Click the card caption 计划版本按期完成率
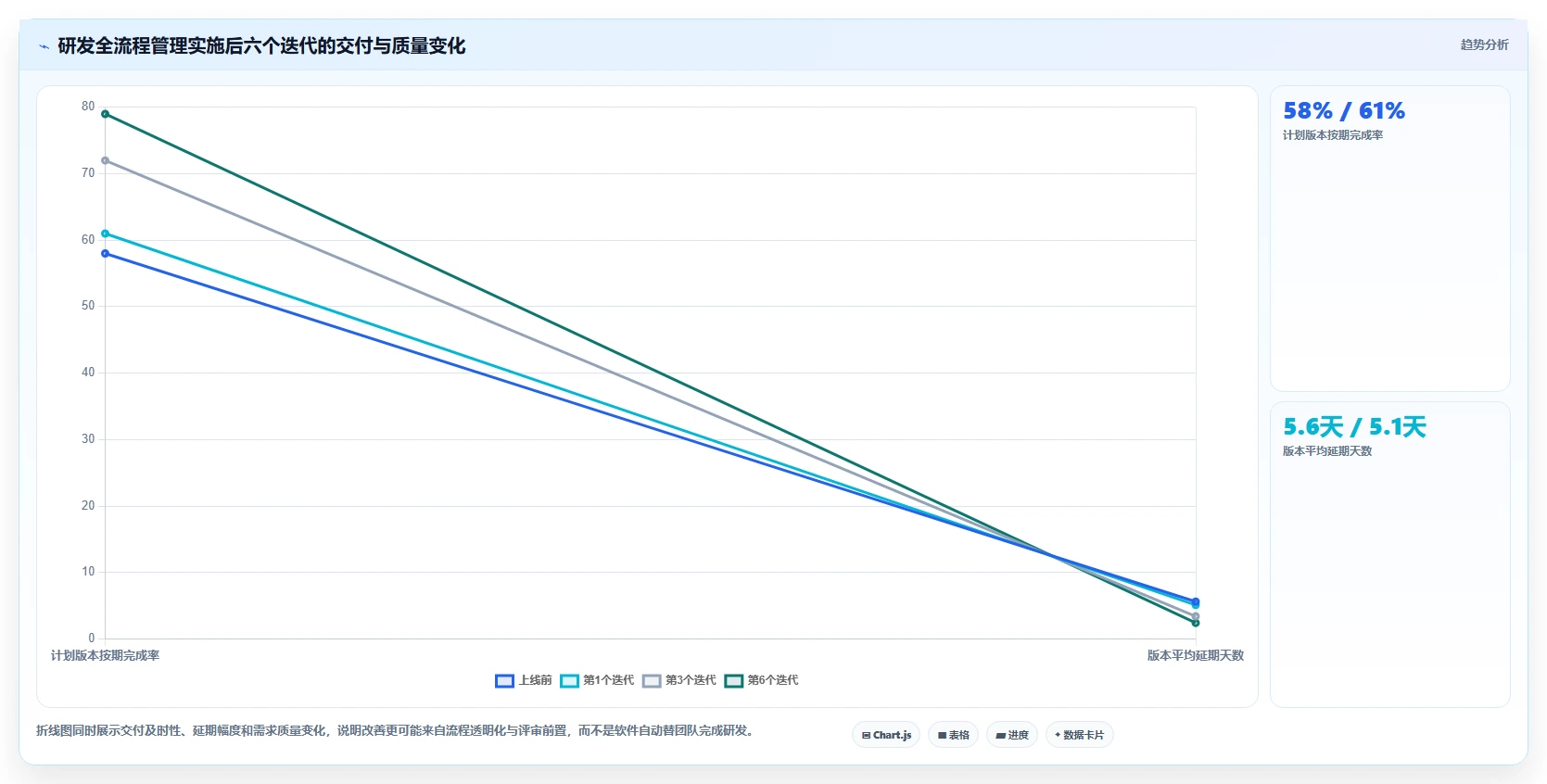The width and height of the screenshot is (1547, 784). pos(1333,135)
